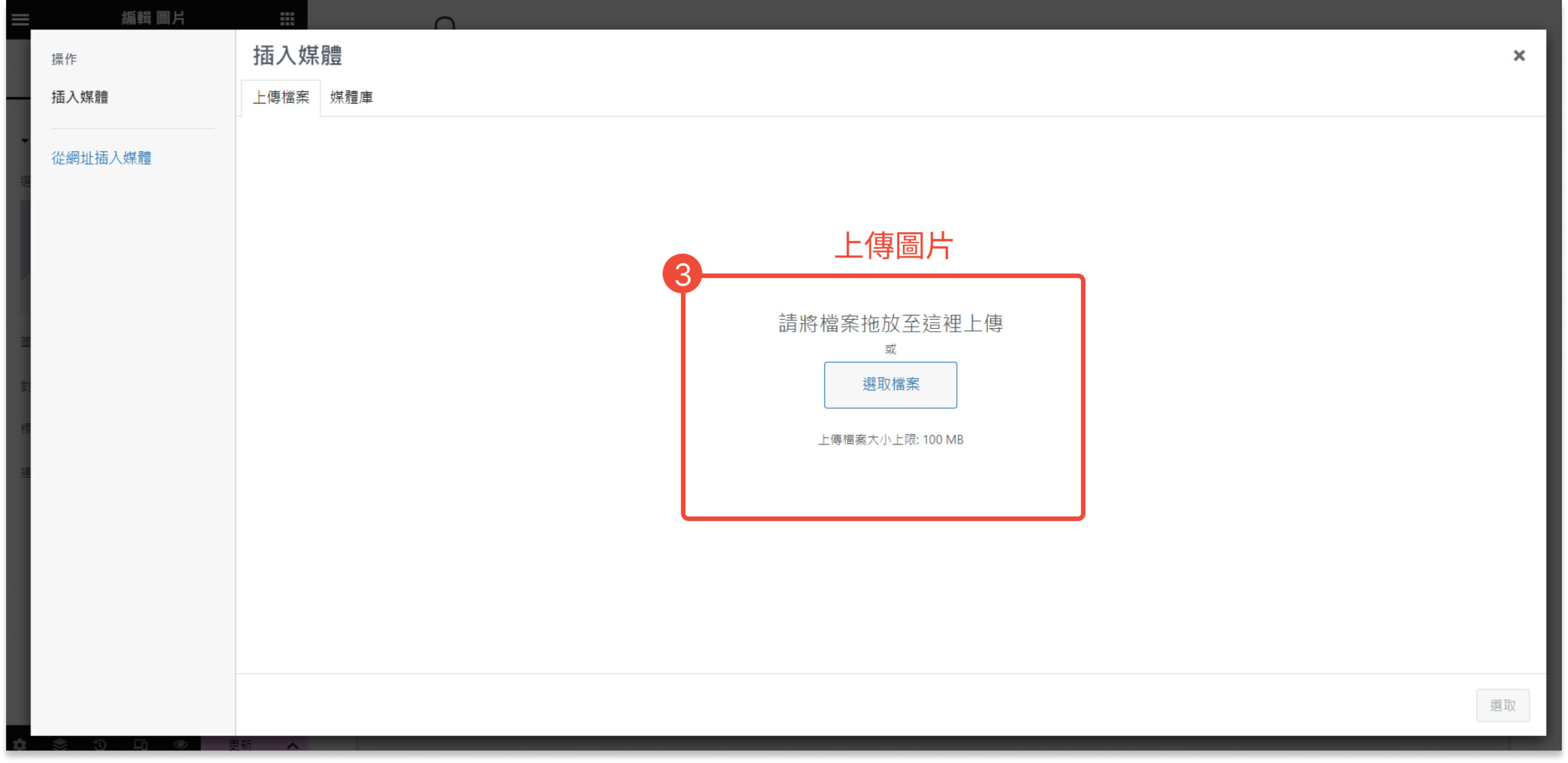The image size is (1568, 763).
Task: Switch to the 媒體庫 tab
Action: 351,97
